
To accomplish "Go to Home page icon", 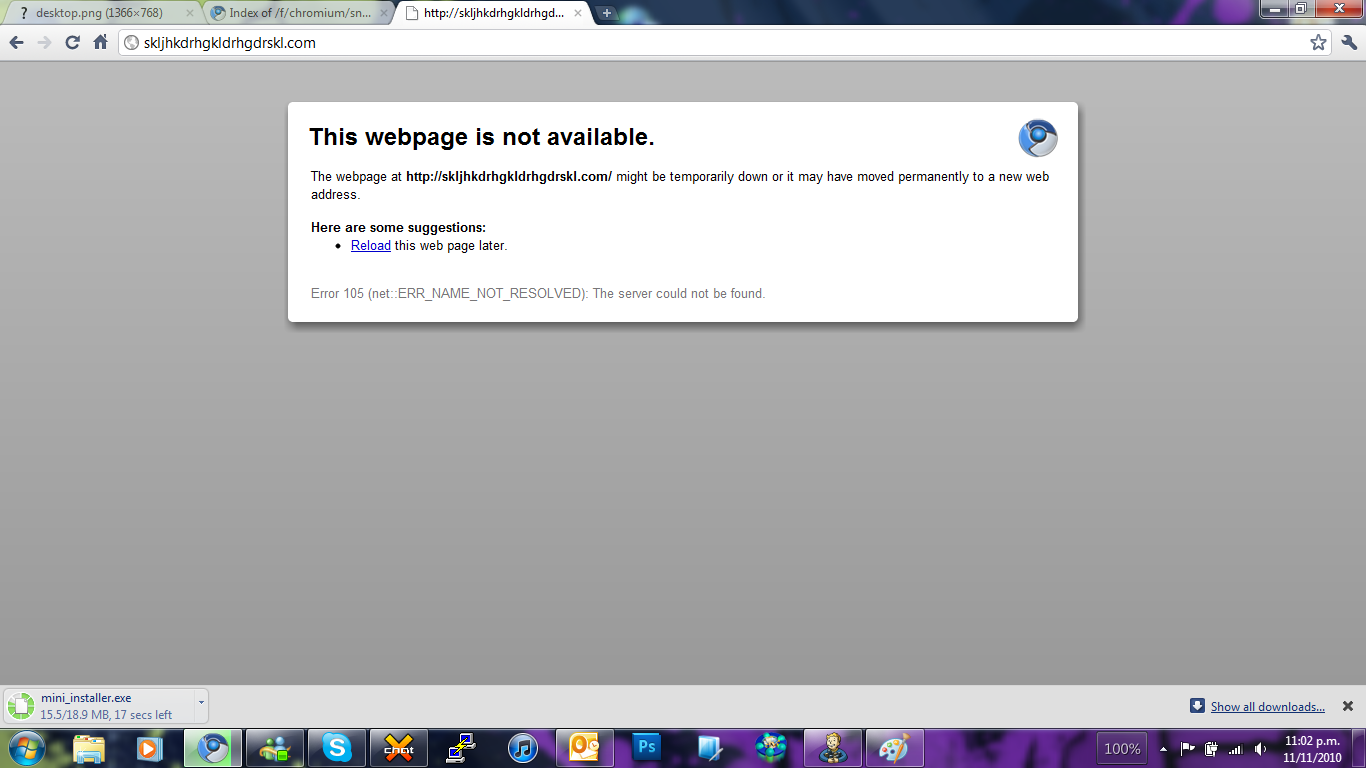I will click(x=100, y=42).
